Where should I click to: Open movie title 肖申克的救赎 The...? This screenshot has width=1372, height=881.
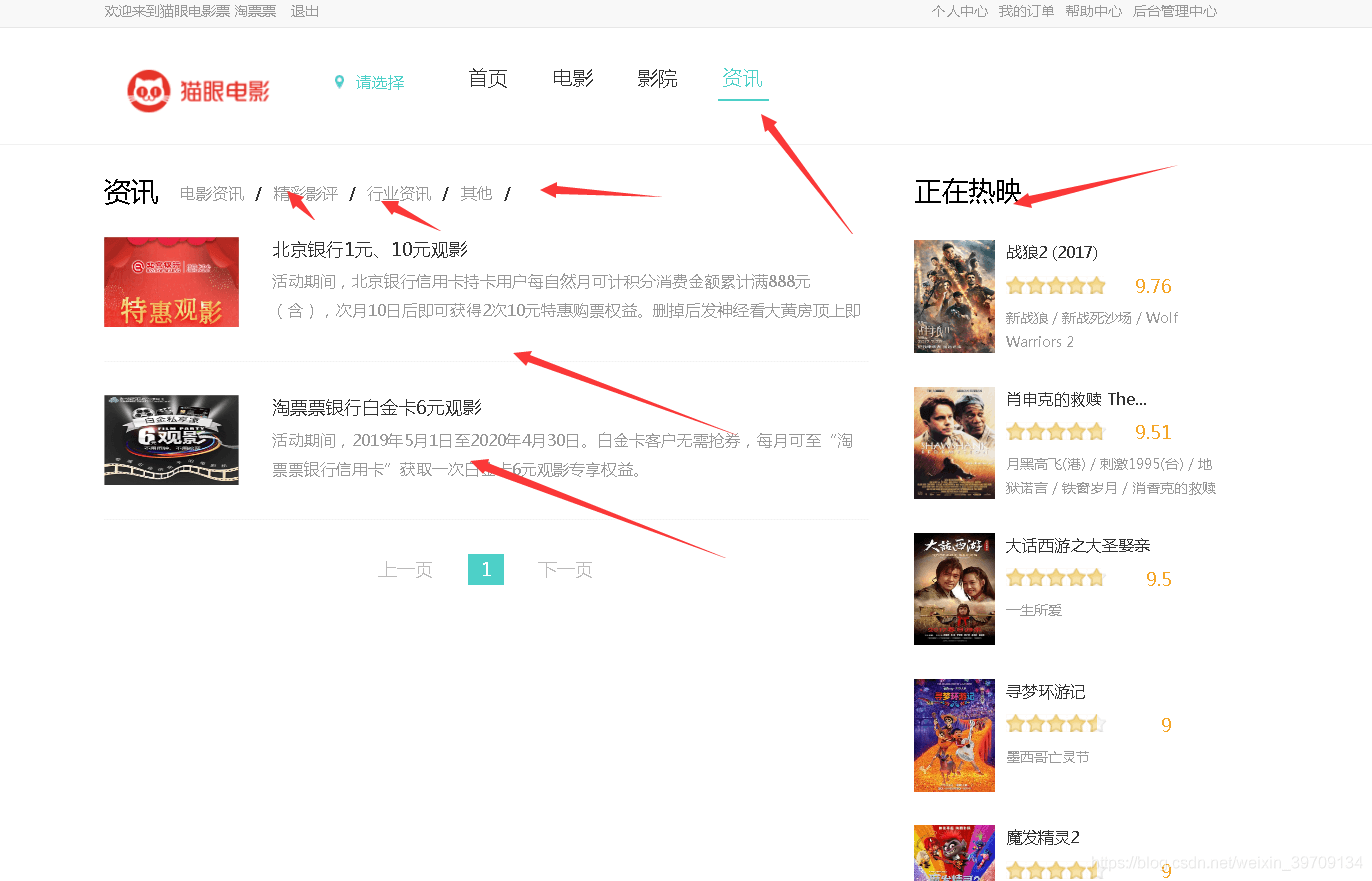pos(1076,399)
